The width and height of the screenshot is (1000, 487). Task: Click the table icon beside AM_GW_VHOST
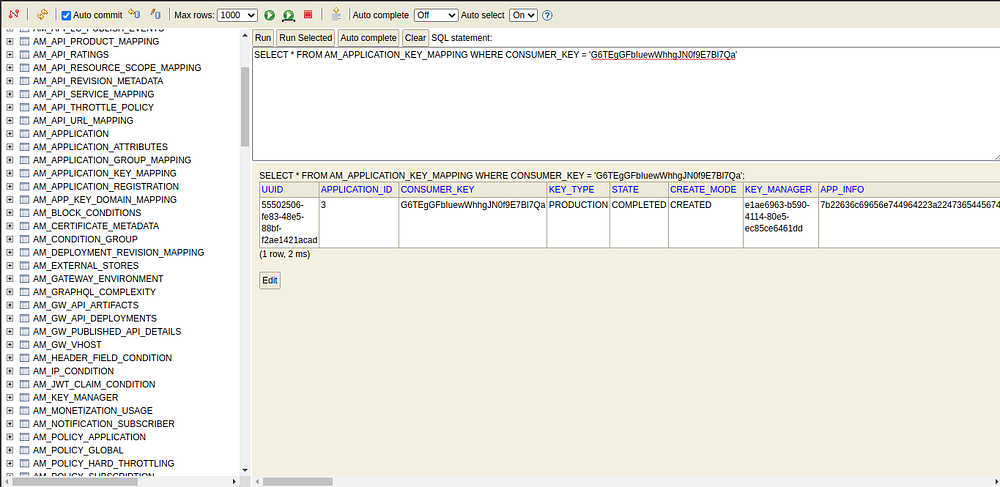[25, 344]
